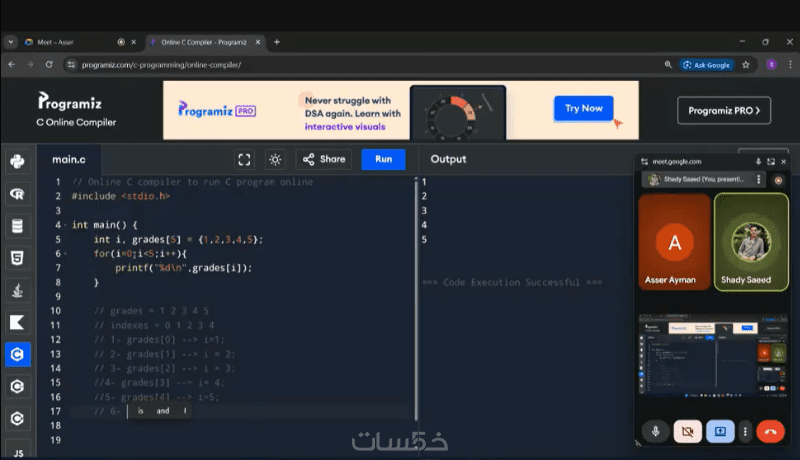The width and height of the screenshot is (800, 460).
Task: Pick the 'is' autocomplete suggestion
Action: 140,411
